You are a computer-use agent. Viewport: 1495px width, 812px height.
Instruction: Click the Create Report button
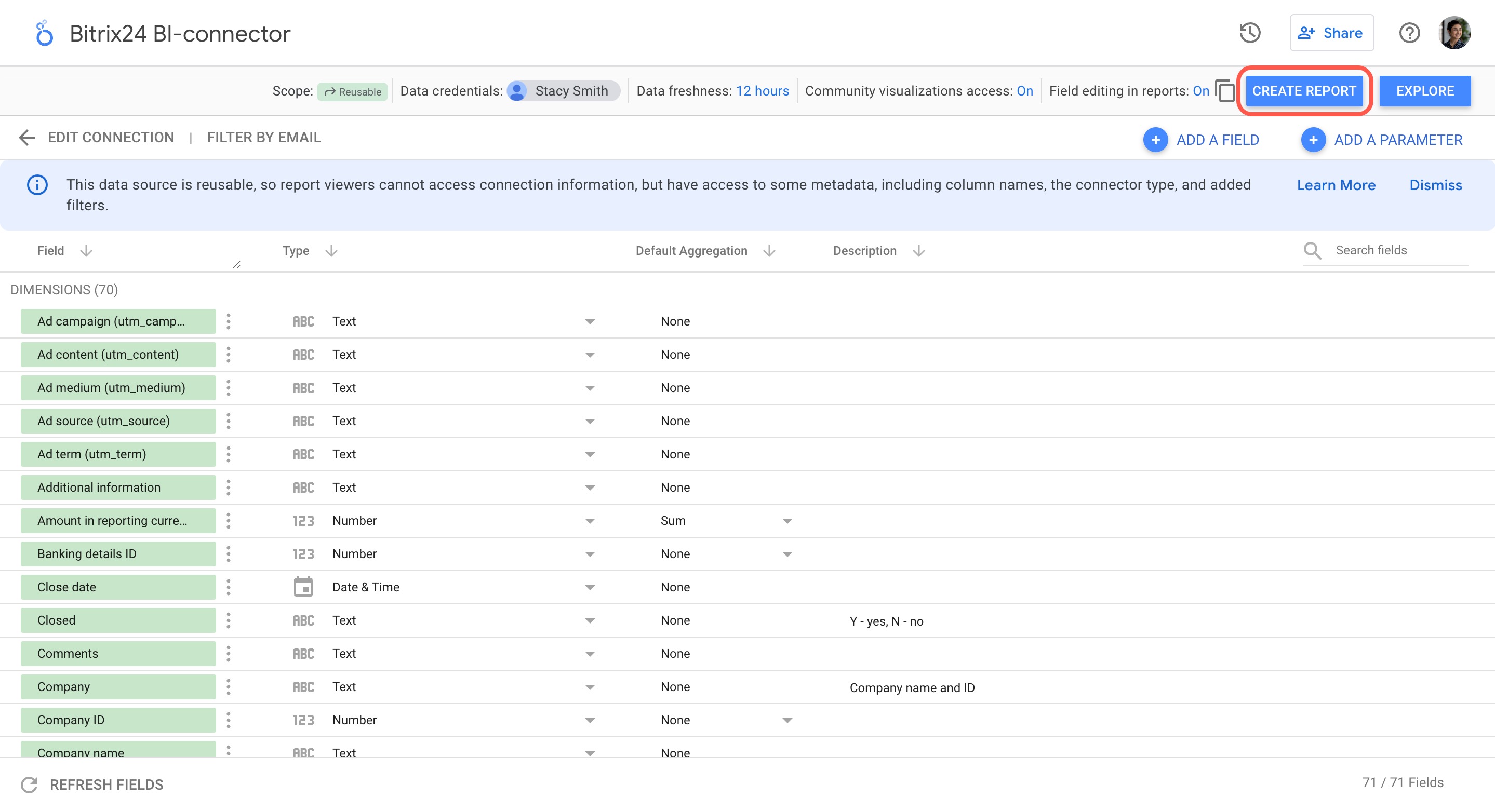click(x=1304, y=91)
